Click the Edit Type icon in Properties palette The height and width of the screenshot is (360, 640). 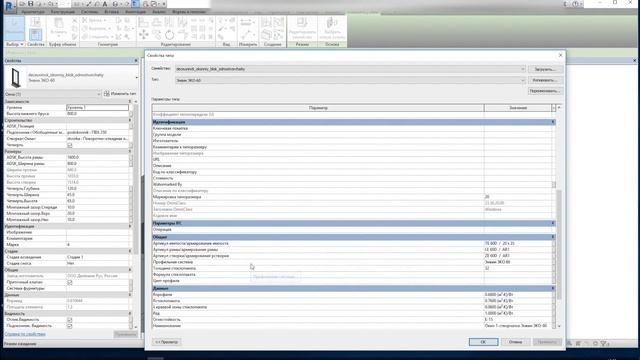point(120,93)
